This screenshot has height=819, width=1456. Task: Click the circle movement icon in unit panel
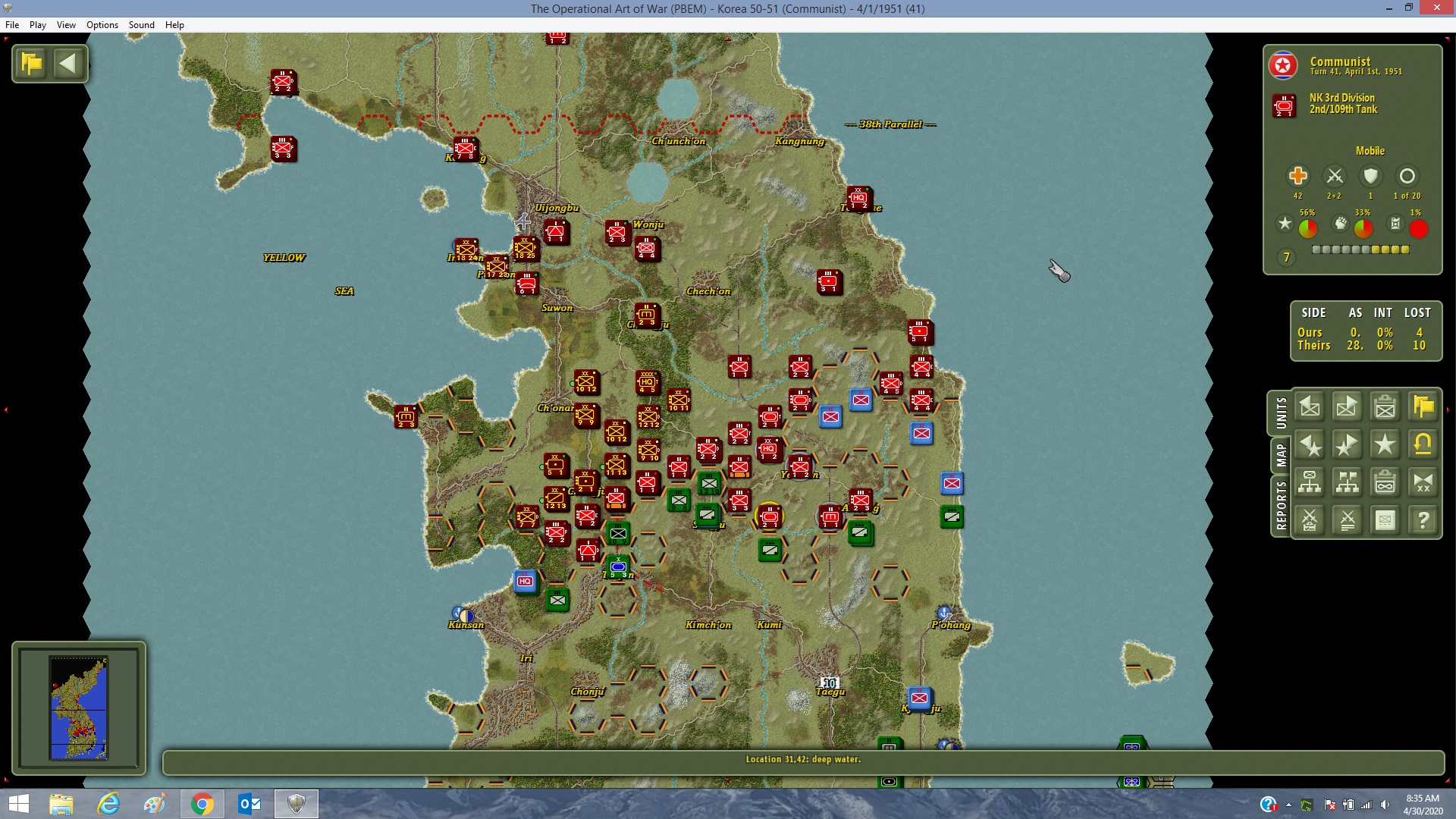click(x=1407, y=176)
